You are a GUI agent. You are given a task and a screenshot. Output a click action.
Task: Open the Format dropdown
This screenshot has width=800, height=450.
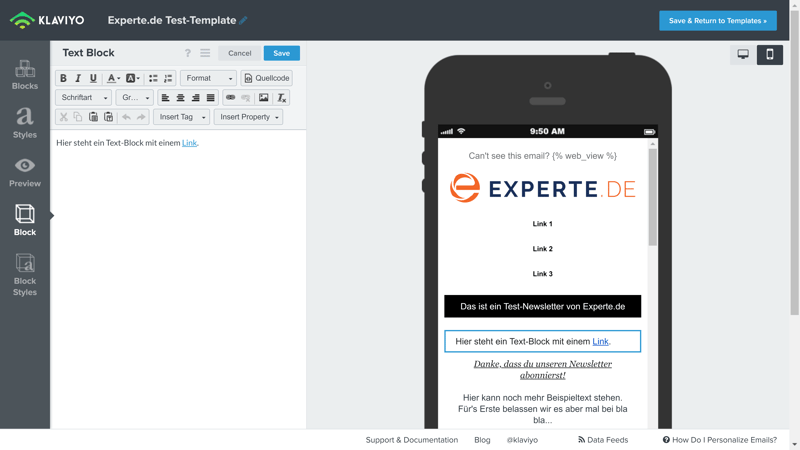coord(208,78)
